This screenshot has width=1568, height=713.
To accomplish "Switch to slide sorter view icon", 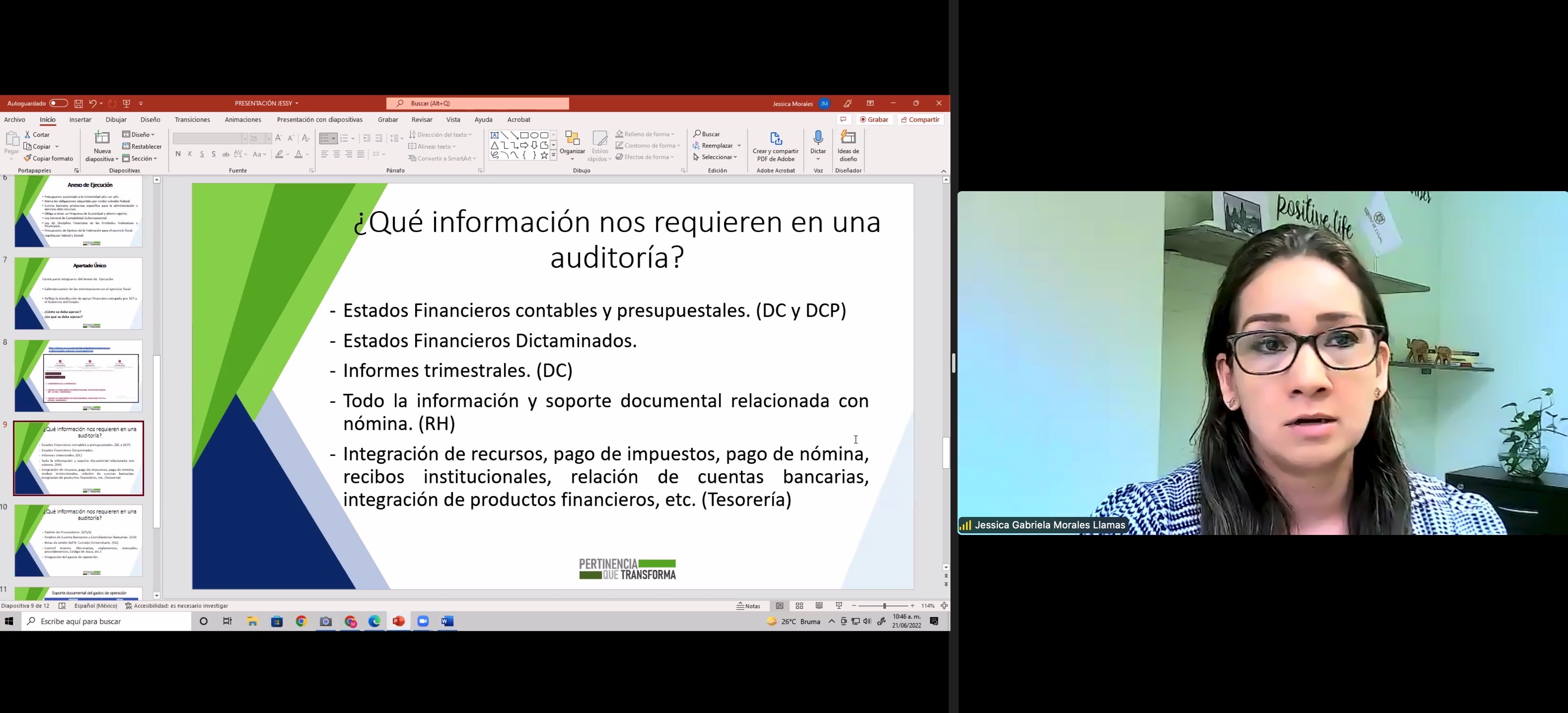I will [799, 606].
